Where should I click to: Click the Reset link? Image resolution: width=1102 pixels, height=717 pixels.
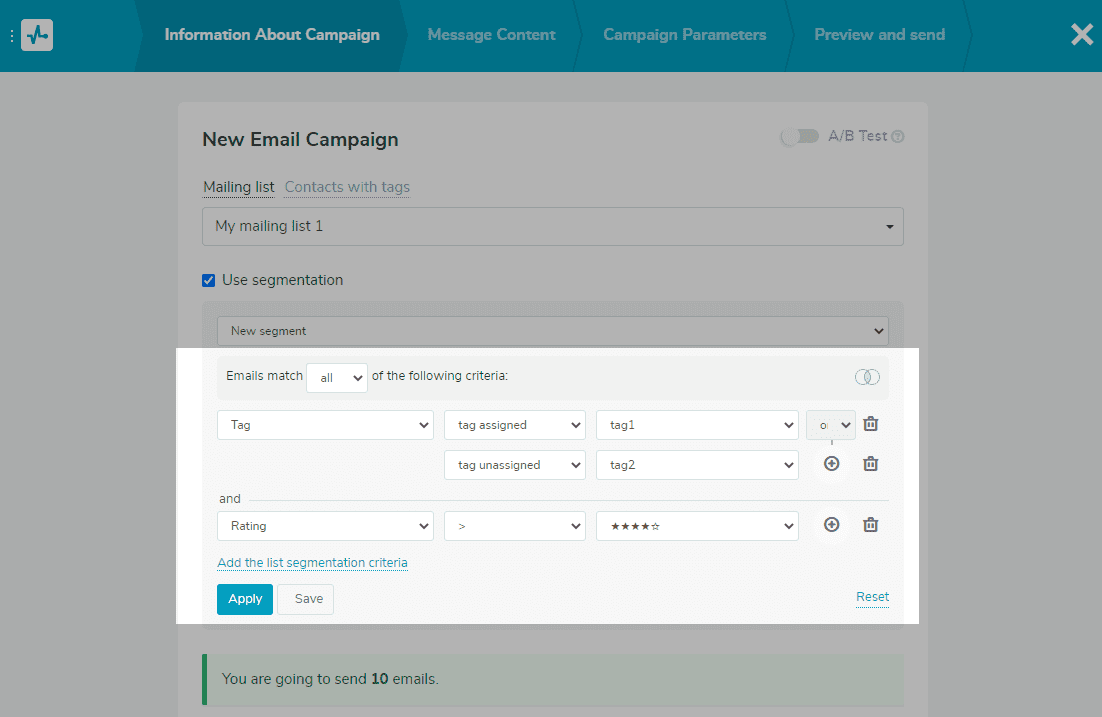(x=872, y=597)
